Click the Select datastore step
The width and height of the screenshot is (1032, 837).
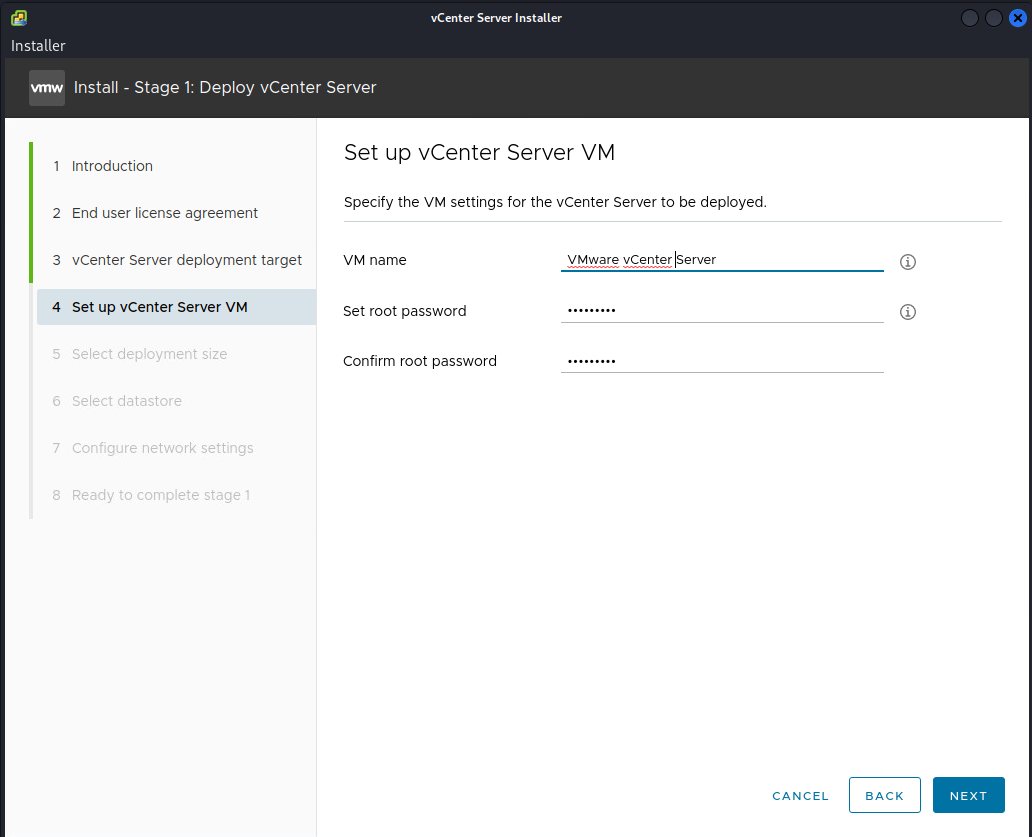126,401
